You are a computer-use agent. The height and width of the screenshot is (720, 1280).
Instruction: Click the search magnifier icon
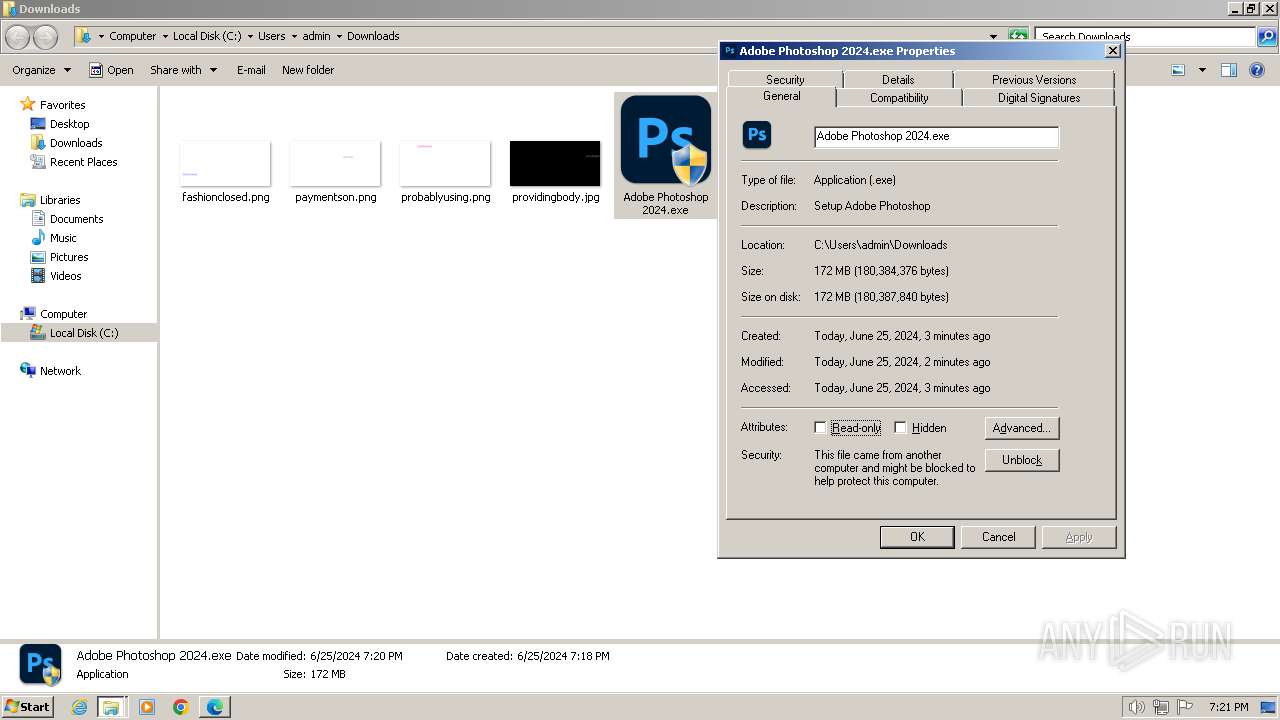tap(1267, 37)
